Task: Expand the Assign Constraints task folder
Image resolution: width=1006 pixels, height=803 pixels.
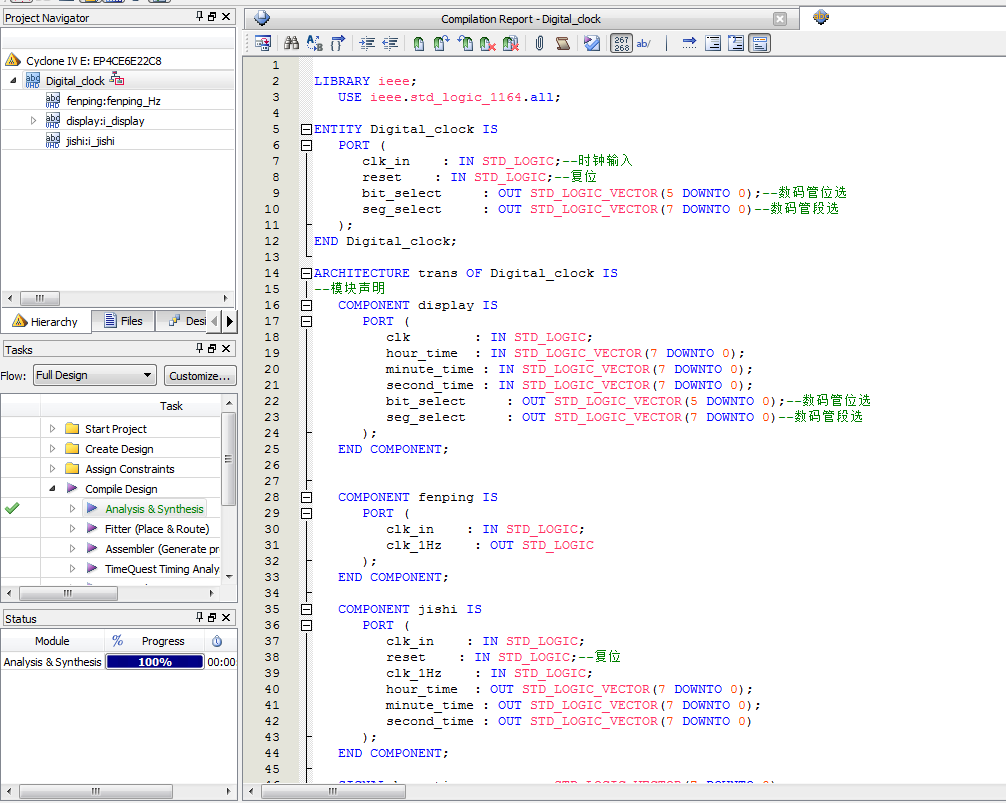Action: (x=53, y=468)
